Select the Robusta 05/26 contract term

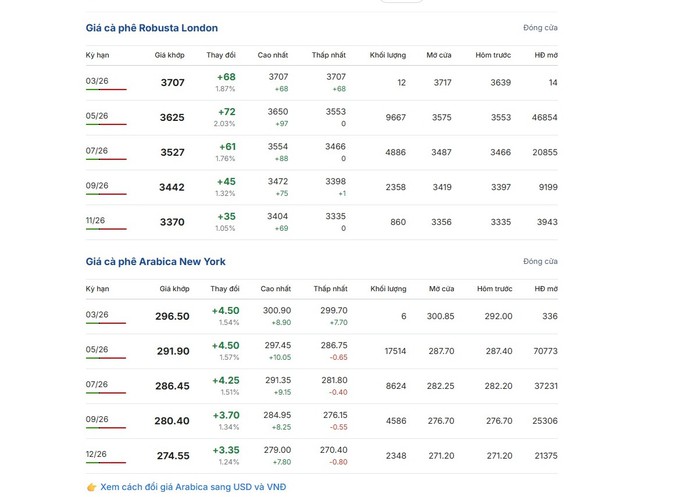[97, 116]
